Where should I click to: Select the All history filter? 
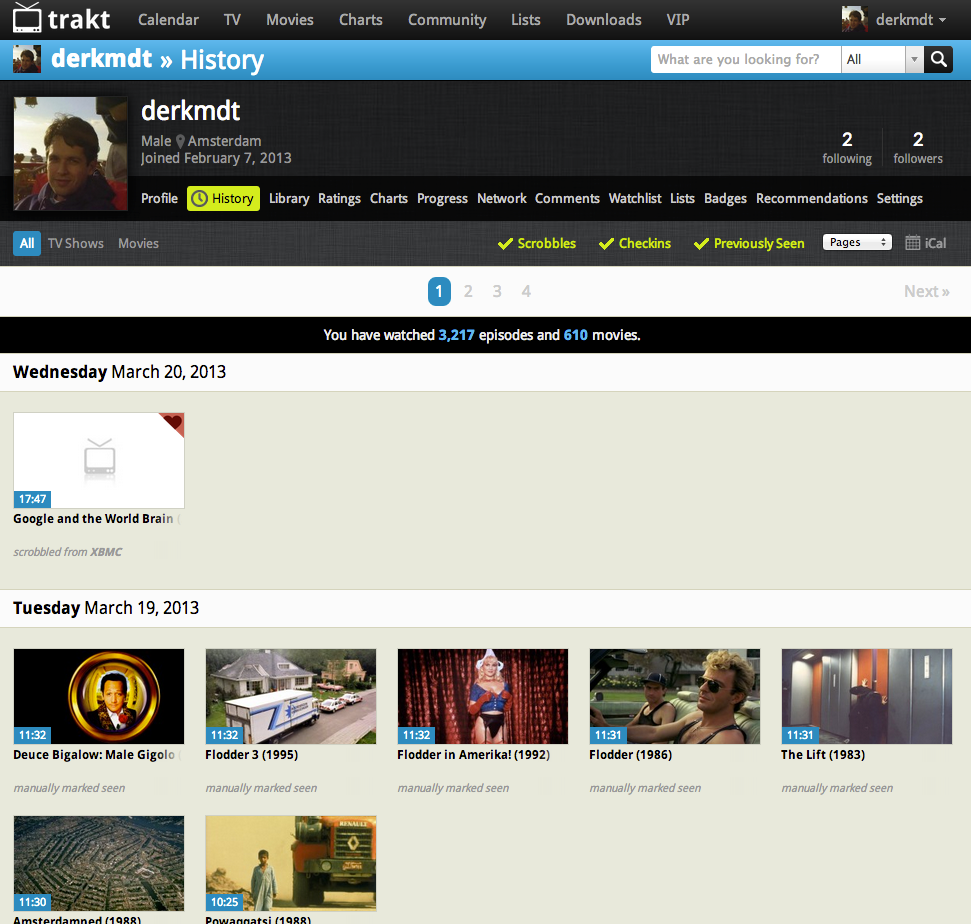coord(27,243)
